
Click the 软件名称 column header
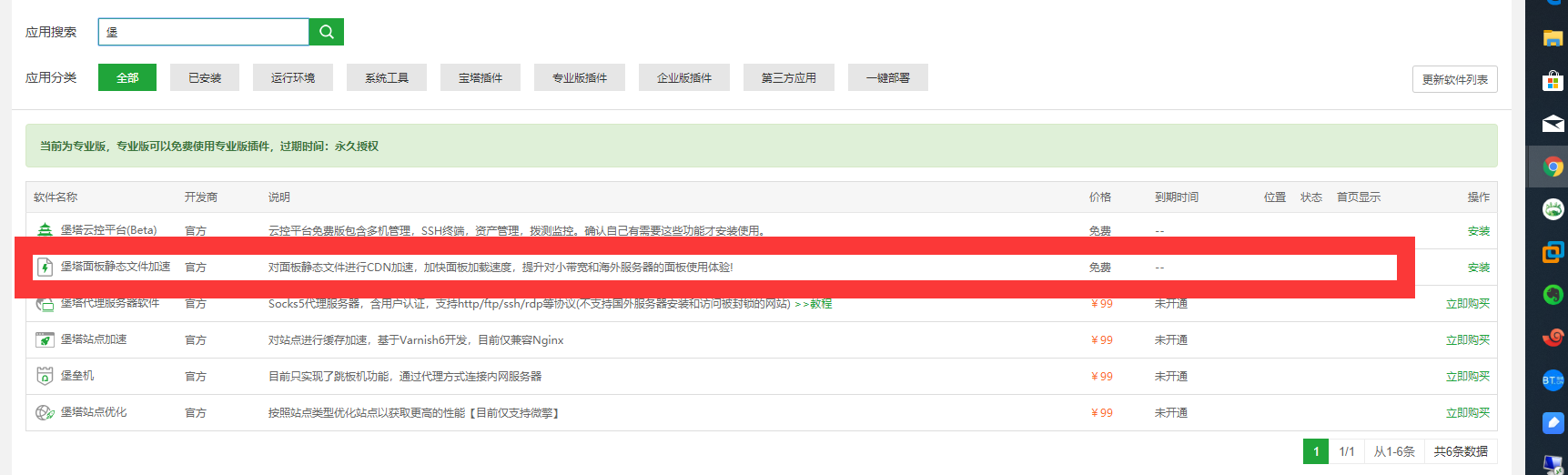click(56, 197)
